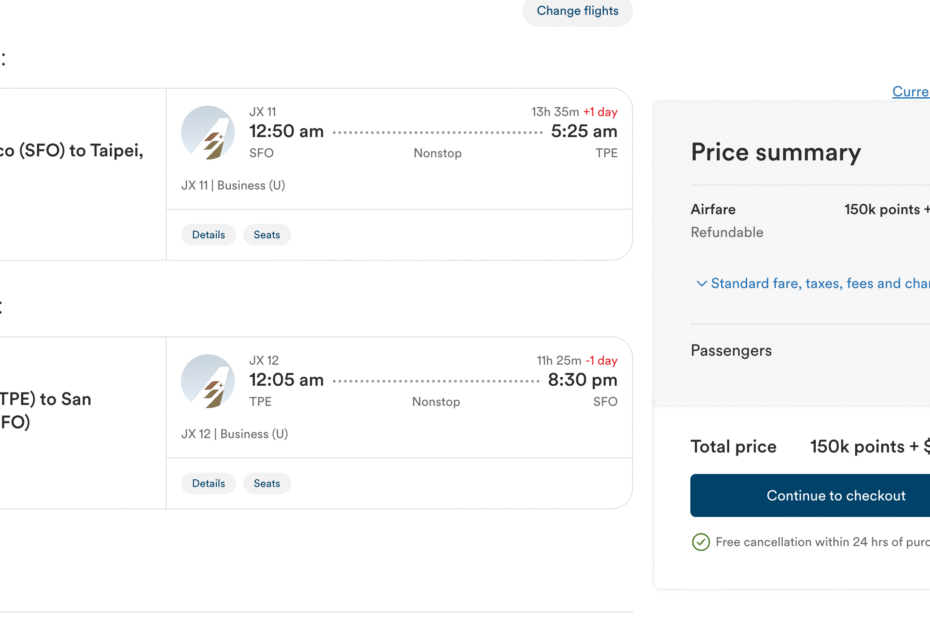Expand Standard fare, taxes, fees breakdown
The height and width of the screenshot is (620, 930).
coord(813,284)
